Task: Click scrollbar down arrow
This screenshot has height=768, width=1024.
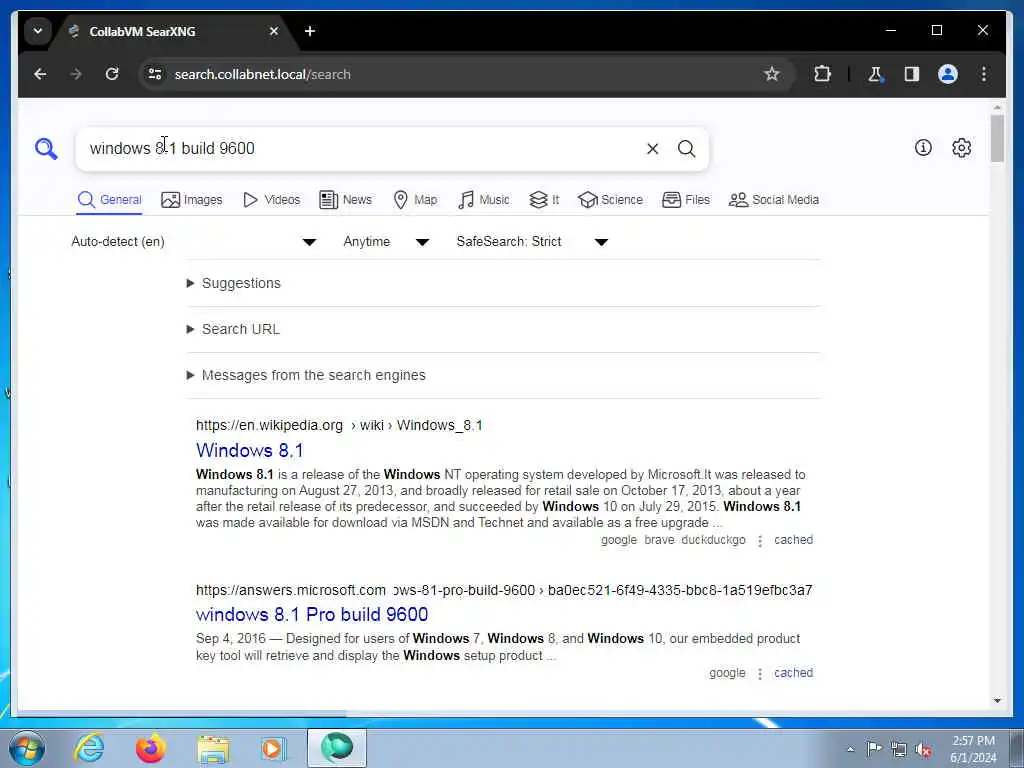Action: coord(997,701)
